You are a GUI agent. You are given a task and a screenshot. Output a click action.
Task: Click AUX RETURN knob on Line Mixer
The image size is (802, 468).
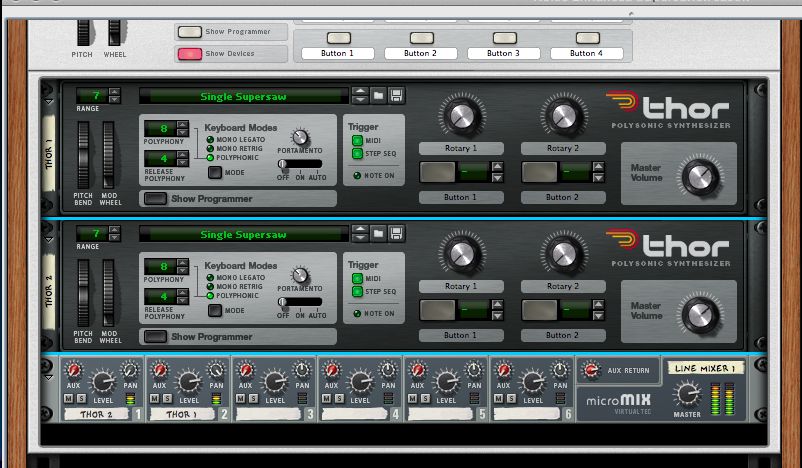point(591,370)
